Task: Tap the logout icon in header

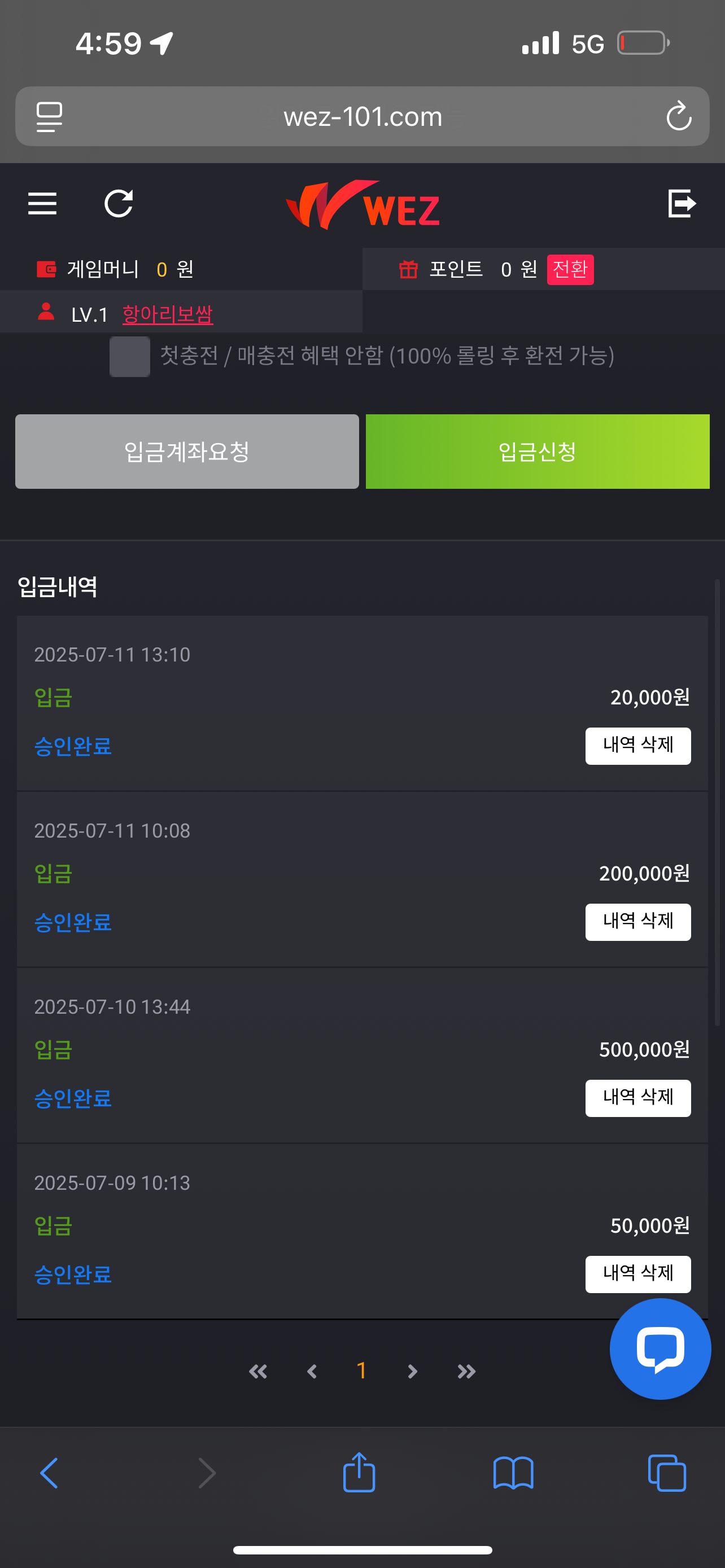Action: 681,203
